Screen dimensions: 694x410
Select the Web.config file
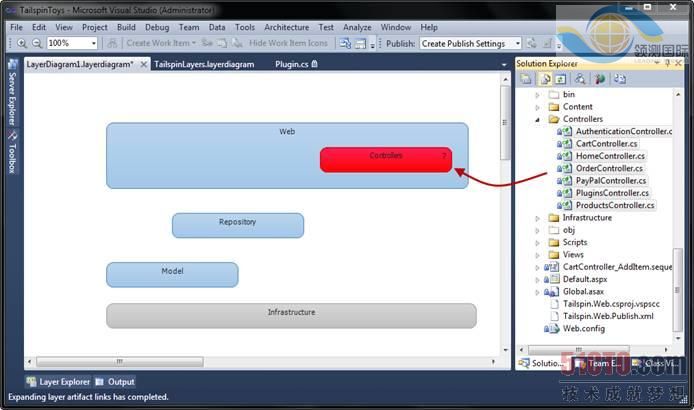583,328
